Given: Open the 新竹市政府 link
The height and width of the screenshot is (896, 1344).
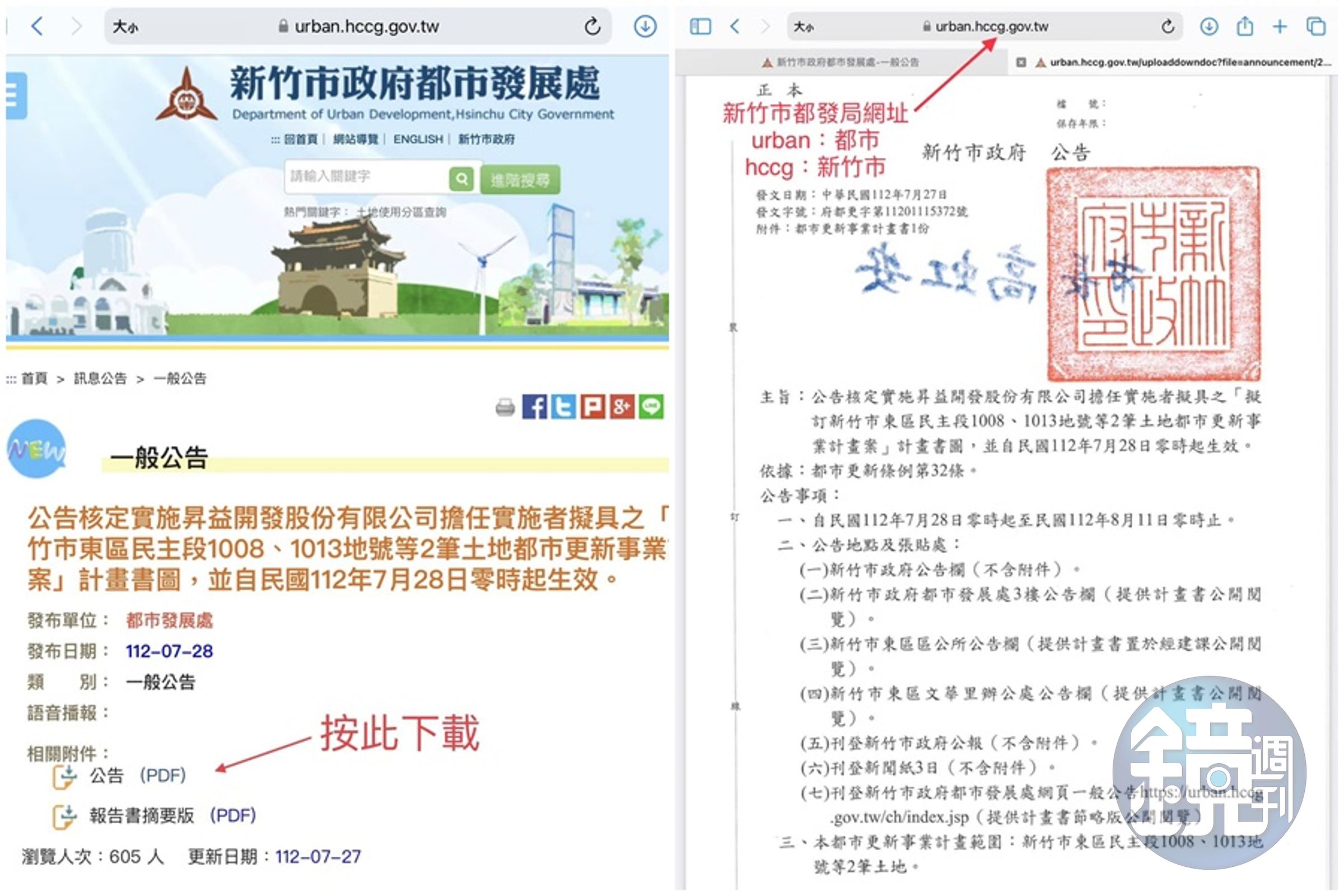Looking at the screenshot, I should pos(486,139).
